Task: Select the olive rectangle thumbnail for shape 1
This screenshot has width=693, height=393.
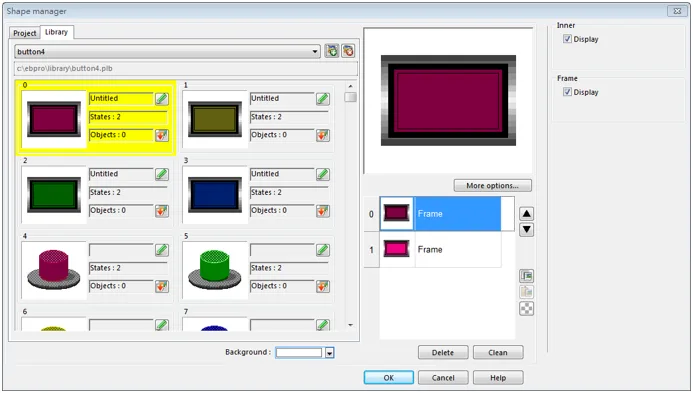Action: (x=215, y=119)
